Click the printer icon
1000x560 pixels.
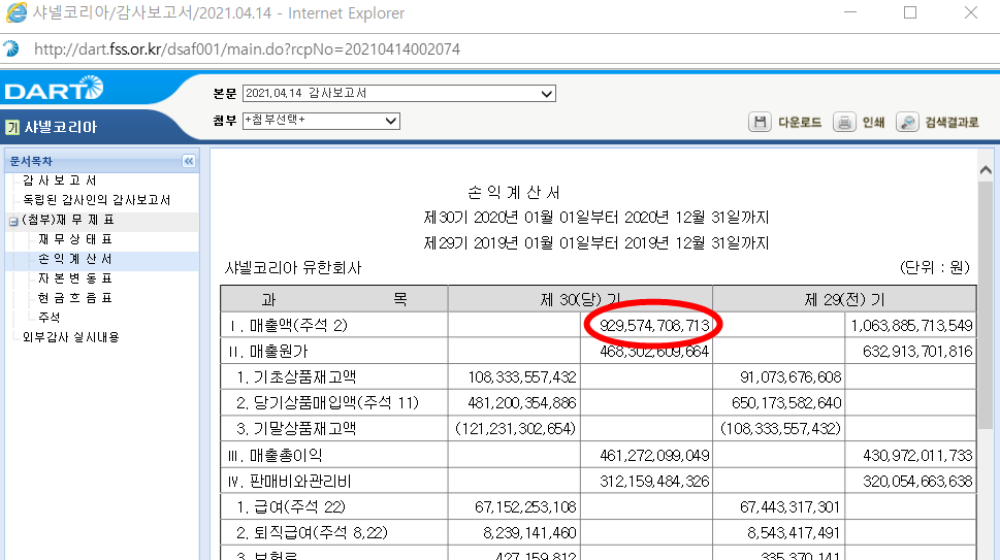pos(844,122)
